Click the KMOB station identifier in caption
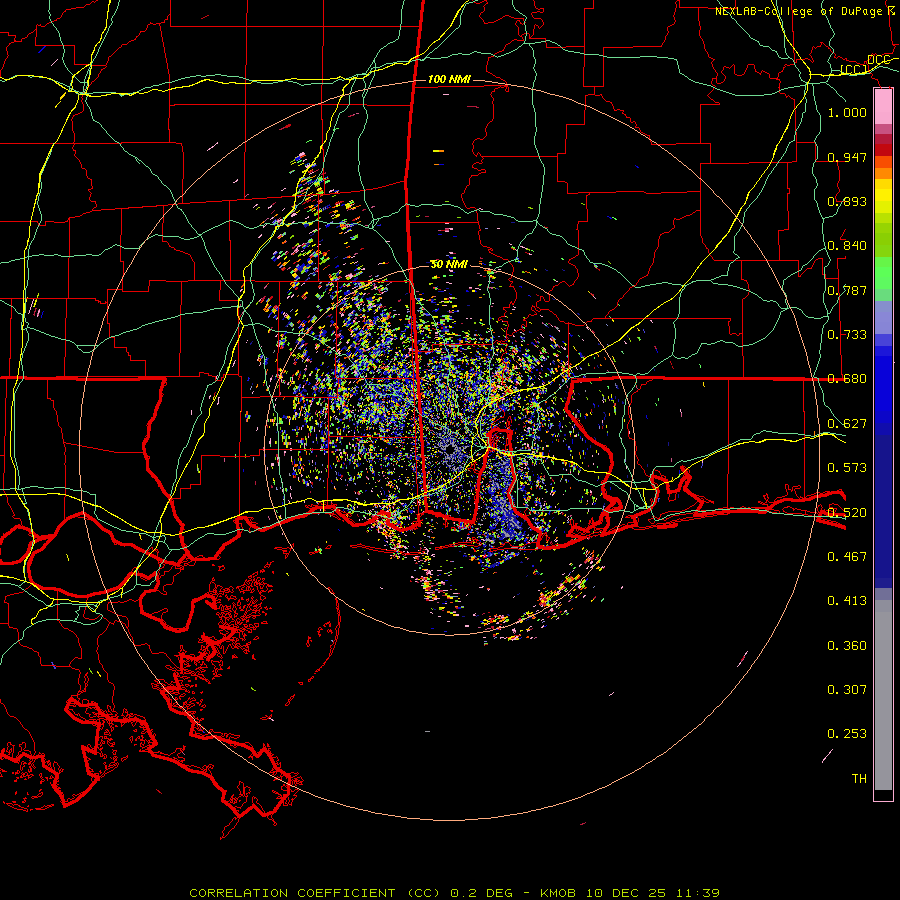The image size is (900, 900). 560,893
